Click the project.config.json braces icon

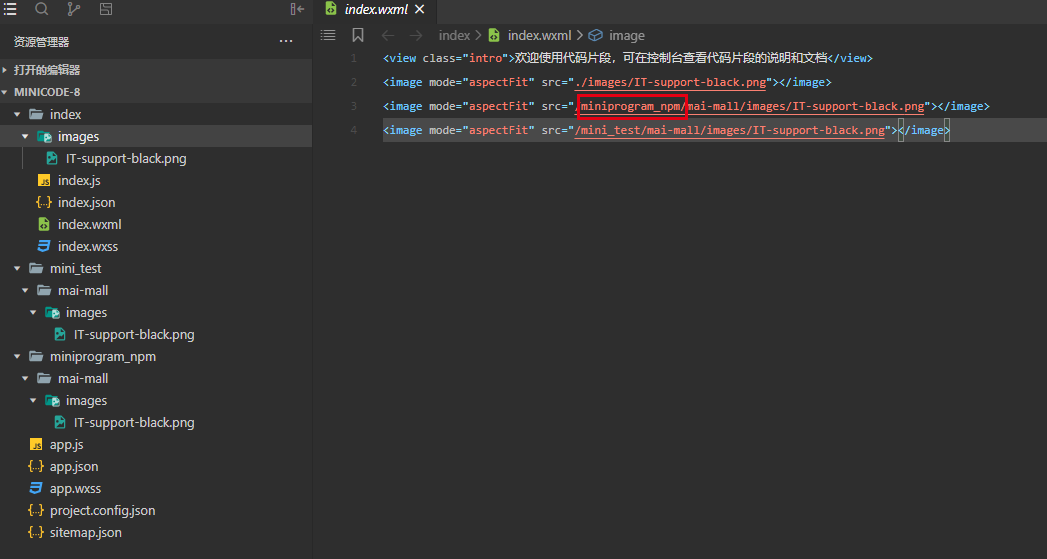(36, 511)
